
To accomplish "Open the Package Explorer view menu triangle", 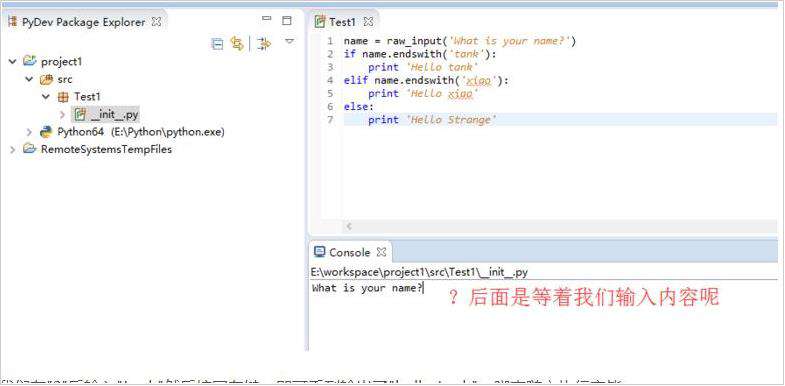I will pyautogui.click(x=289, y=41).
